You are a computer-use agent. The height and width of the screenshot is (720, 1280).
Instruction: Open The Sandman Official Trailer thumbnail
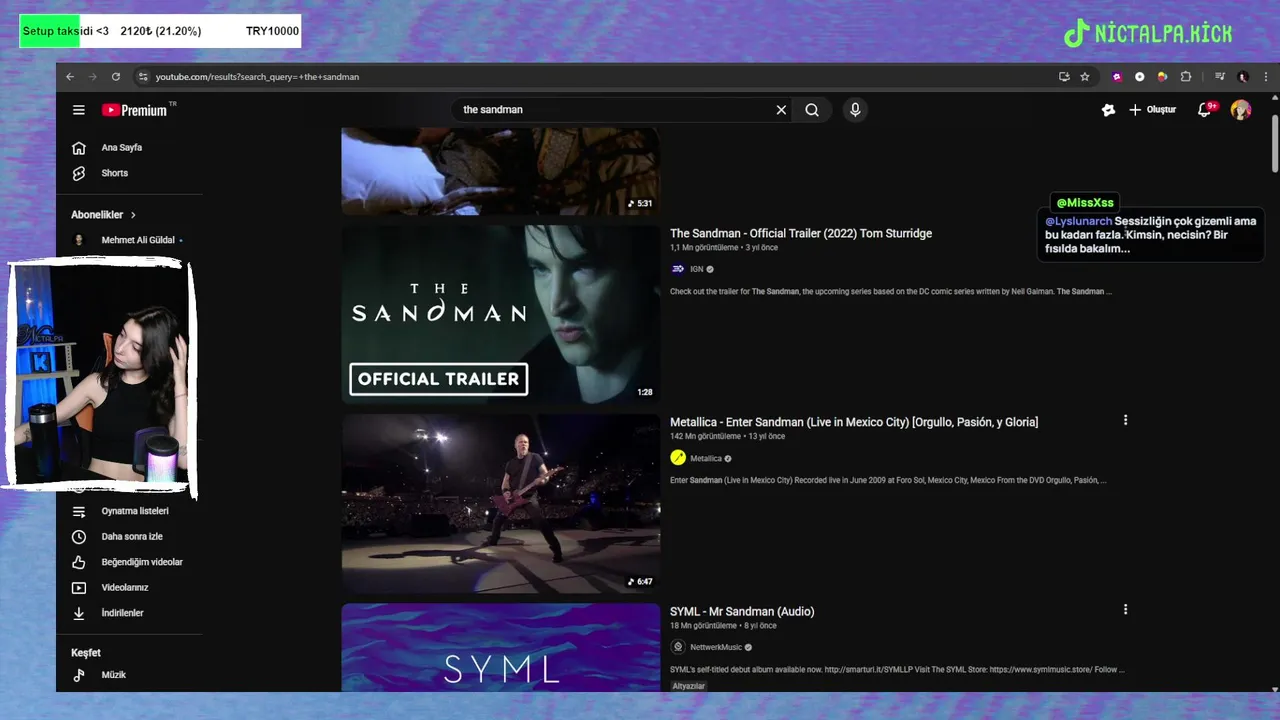(500, 314)
